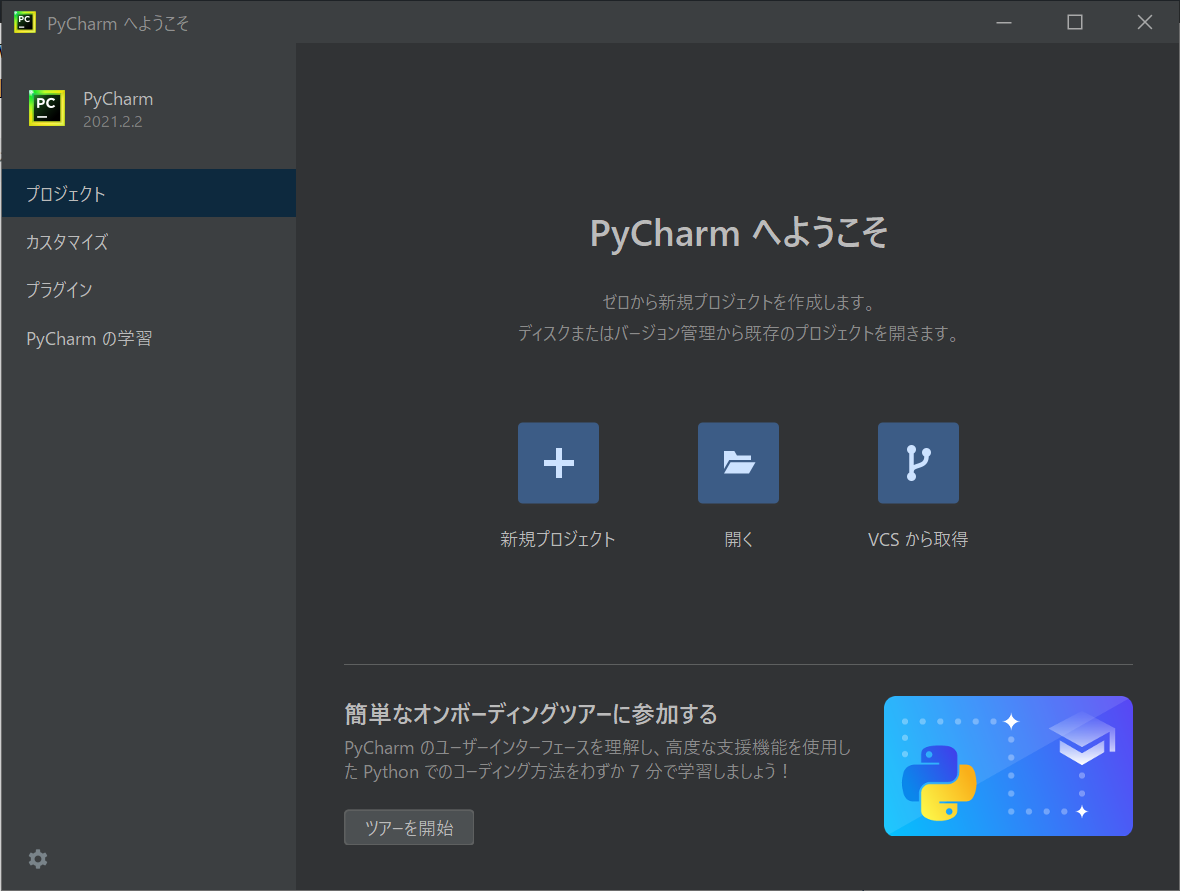Switch to the カスタマイズ tab
Viewport: 1180px width, 891px height.
(148, 242)
